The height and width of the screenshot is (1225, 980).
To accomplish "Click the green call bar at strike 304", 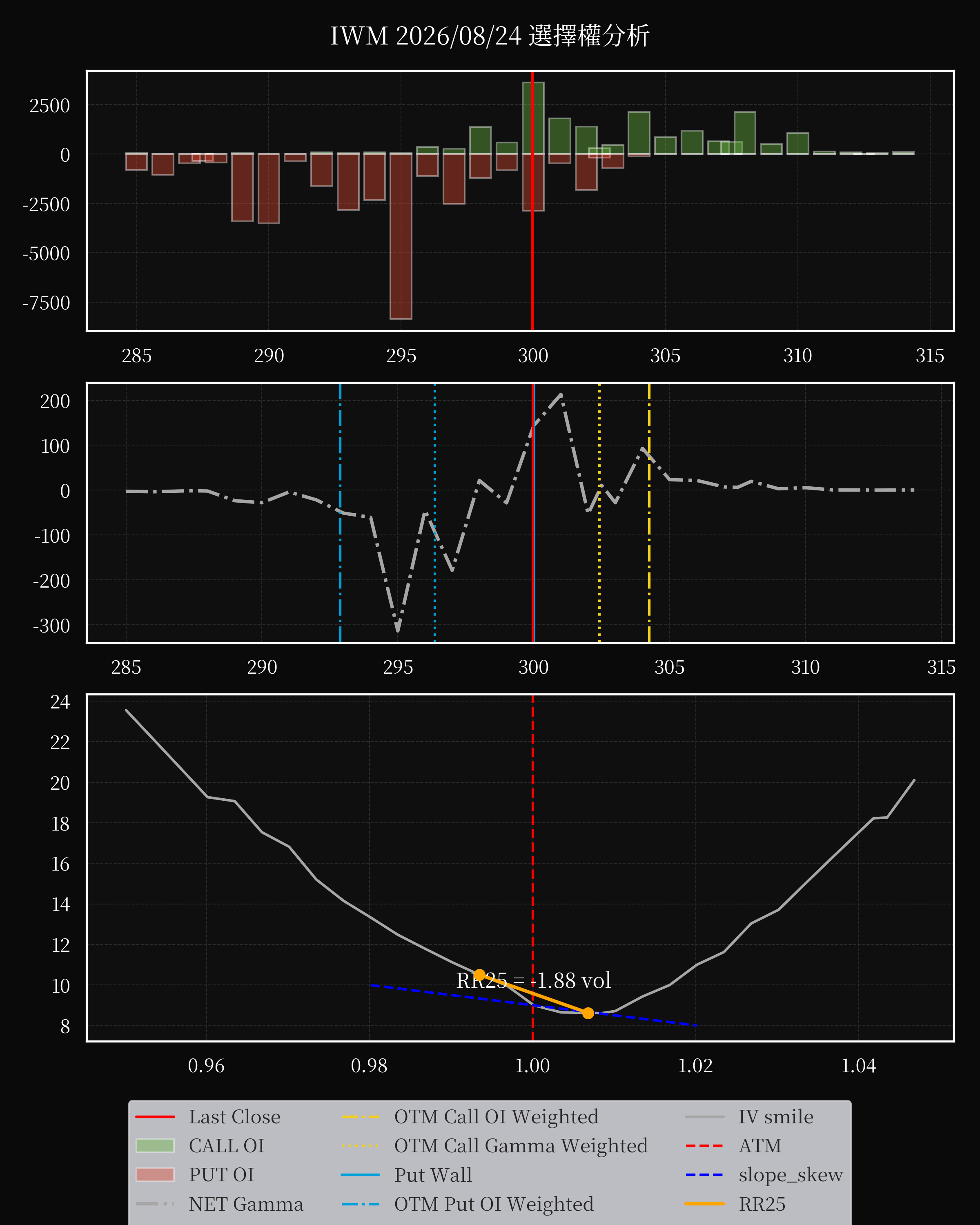I will pyautogui.click(x=639, y=133).
